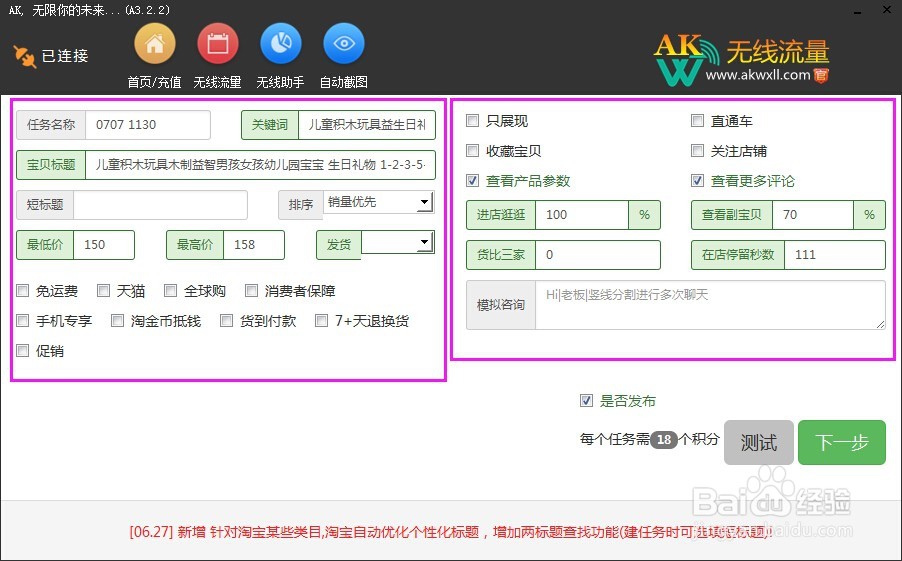Open the 自动截图 eye icon
The width and height of the screenshot is (902, 561).
point(344,44)
